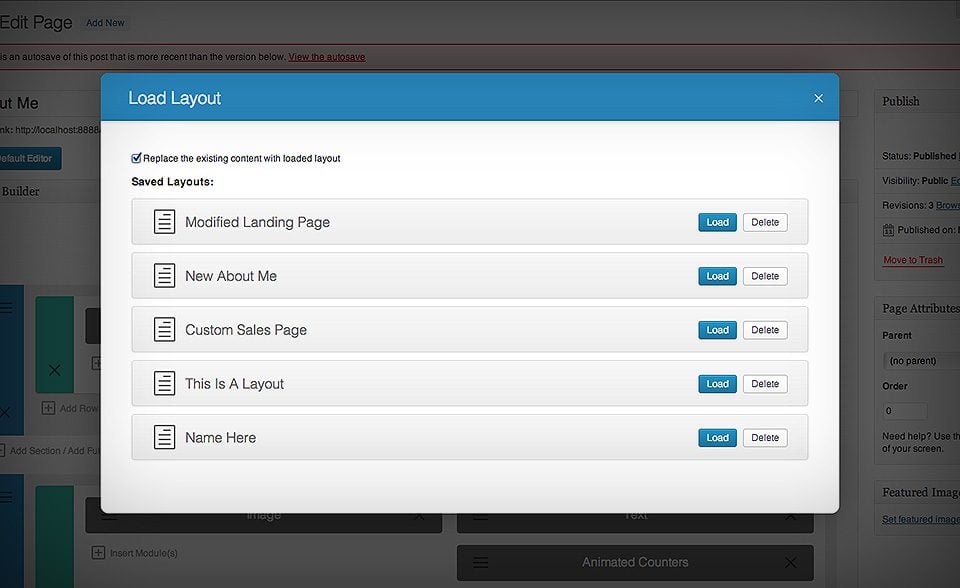Select the Name Here layout name

[220, 438]
